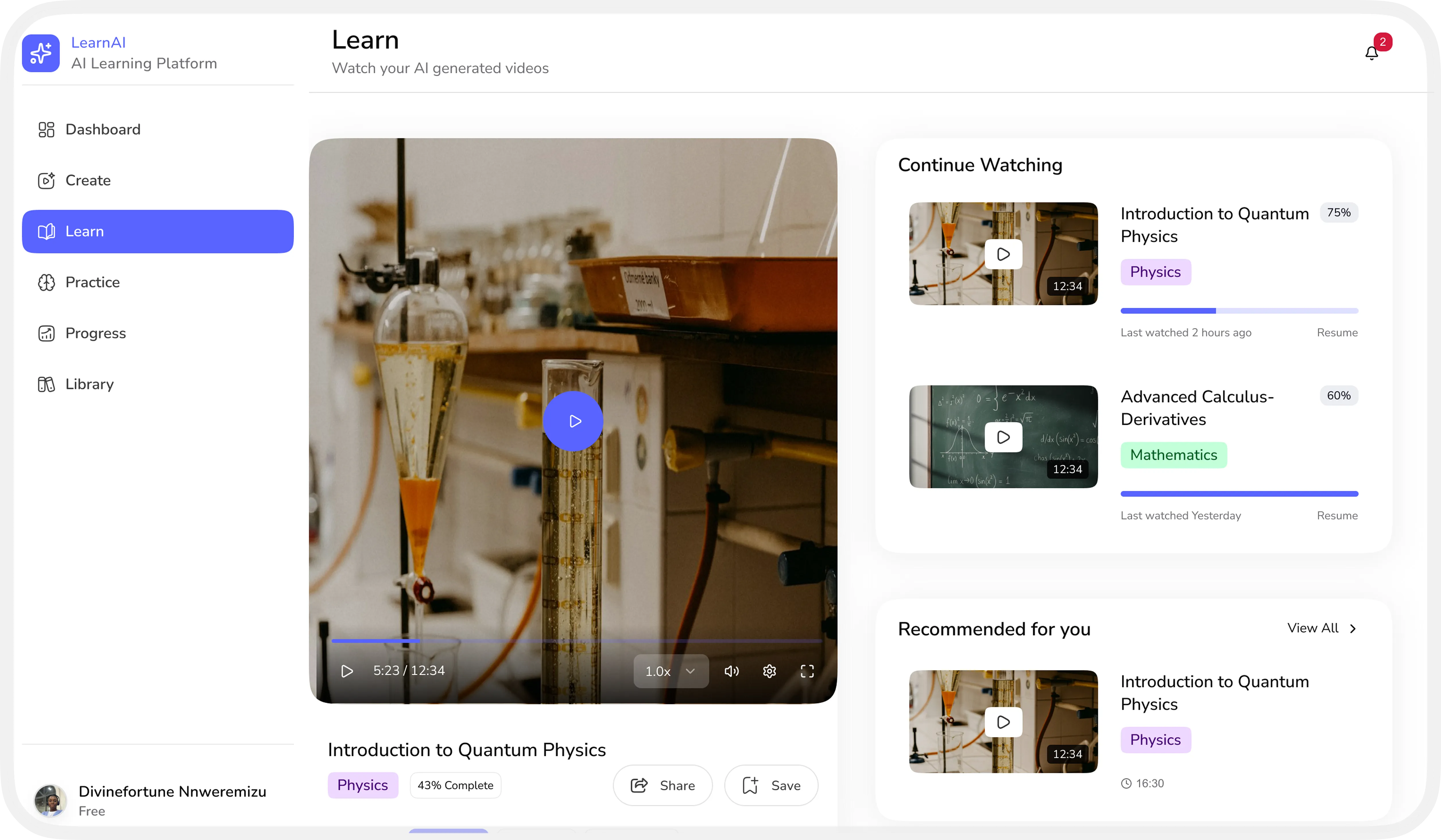Click View All in Recommended for you
1441x840 pixels.
click(x=1313, y=628)
